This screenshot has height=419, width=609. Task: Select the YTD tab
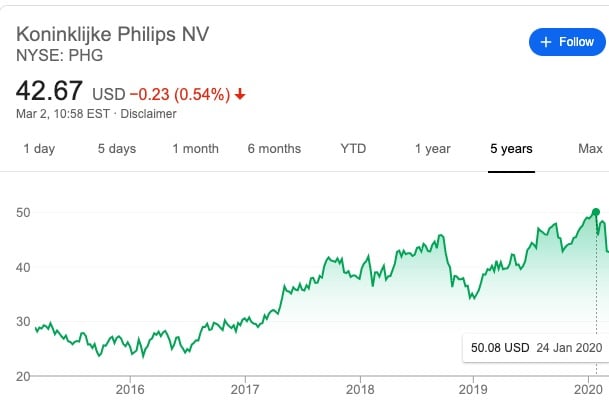tap(353, 149)
